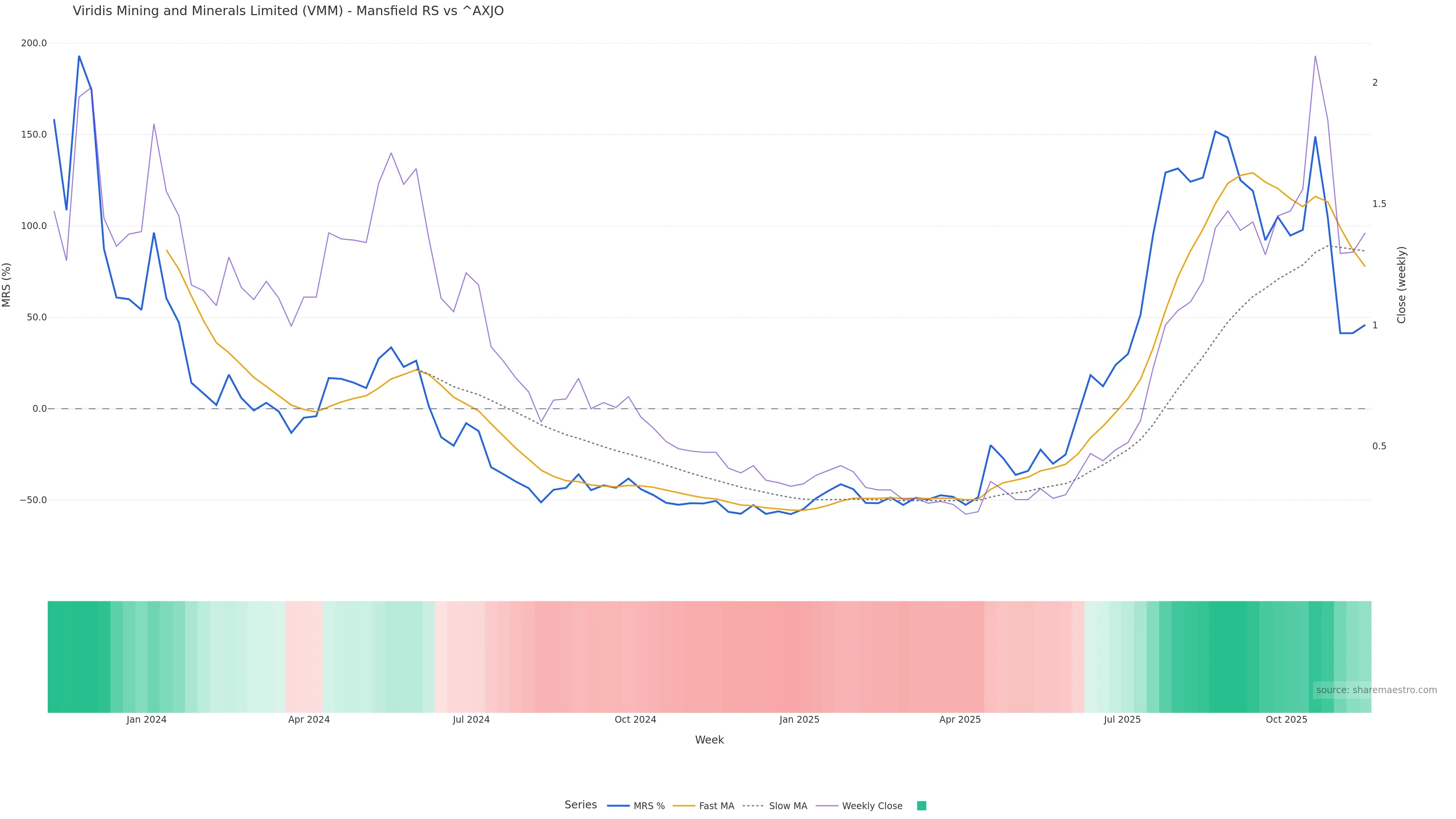
Task: Click the blue MRS % legend line
Action: [x=618, y=806]
